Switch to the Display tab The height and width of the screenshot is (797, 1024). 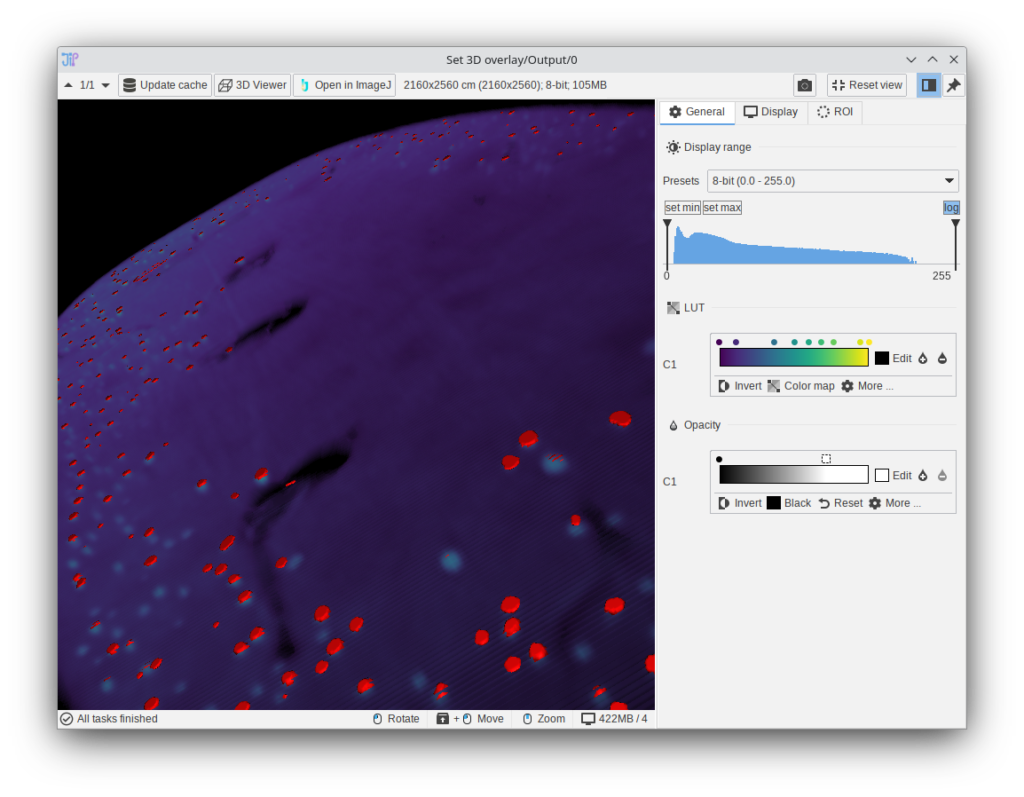(x=770, y=112)
